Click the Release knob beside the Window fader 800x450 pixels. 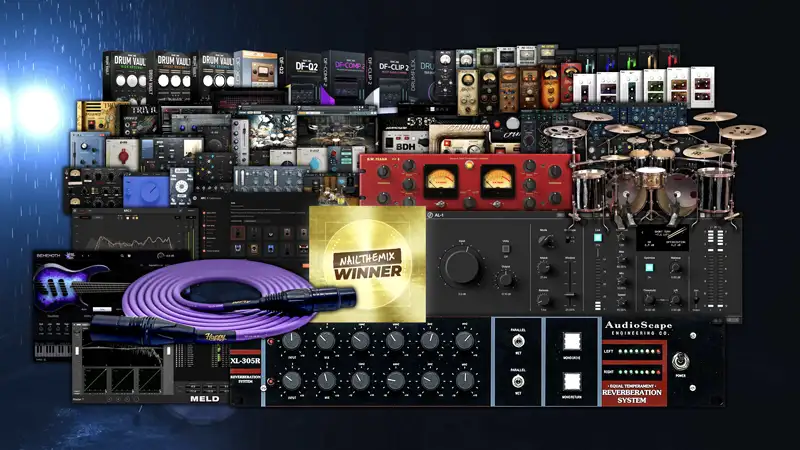pyautogui.click(x=544, y=300)
